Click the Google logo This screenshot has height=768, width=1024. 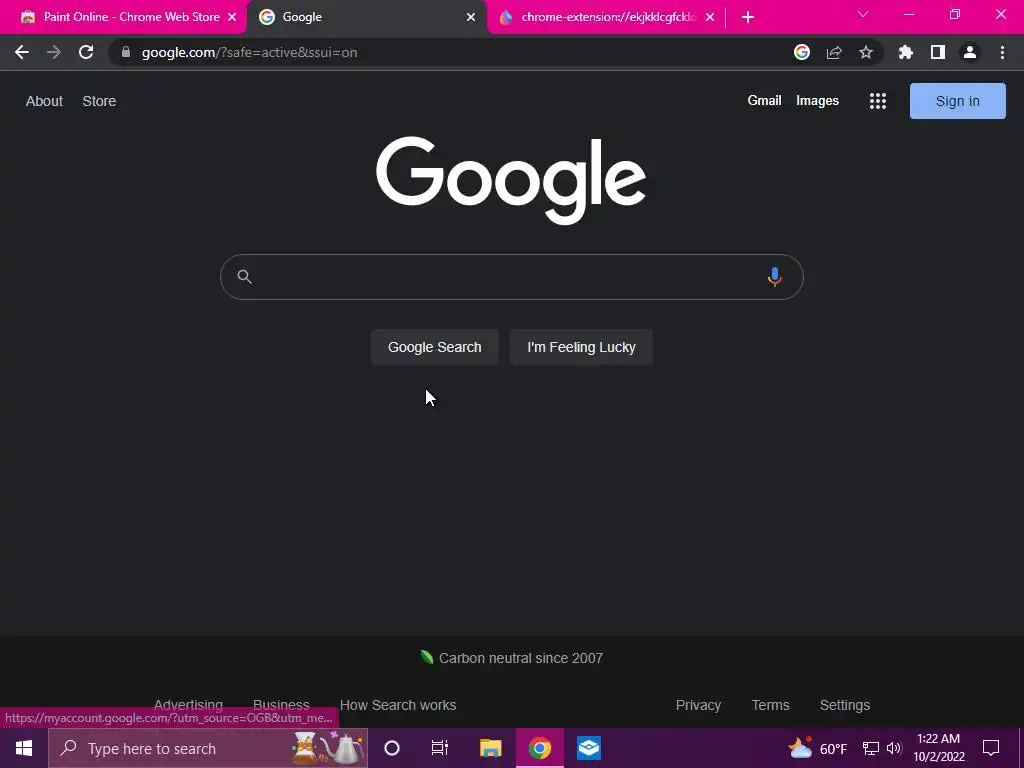tap(511, 180)
